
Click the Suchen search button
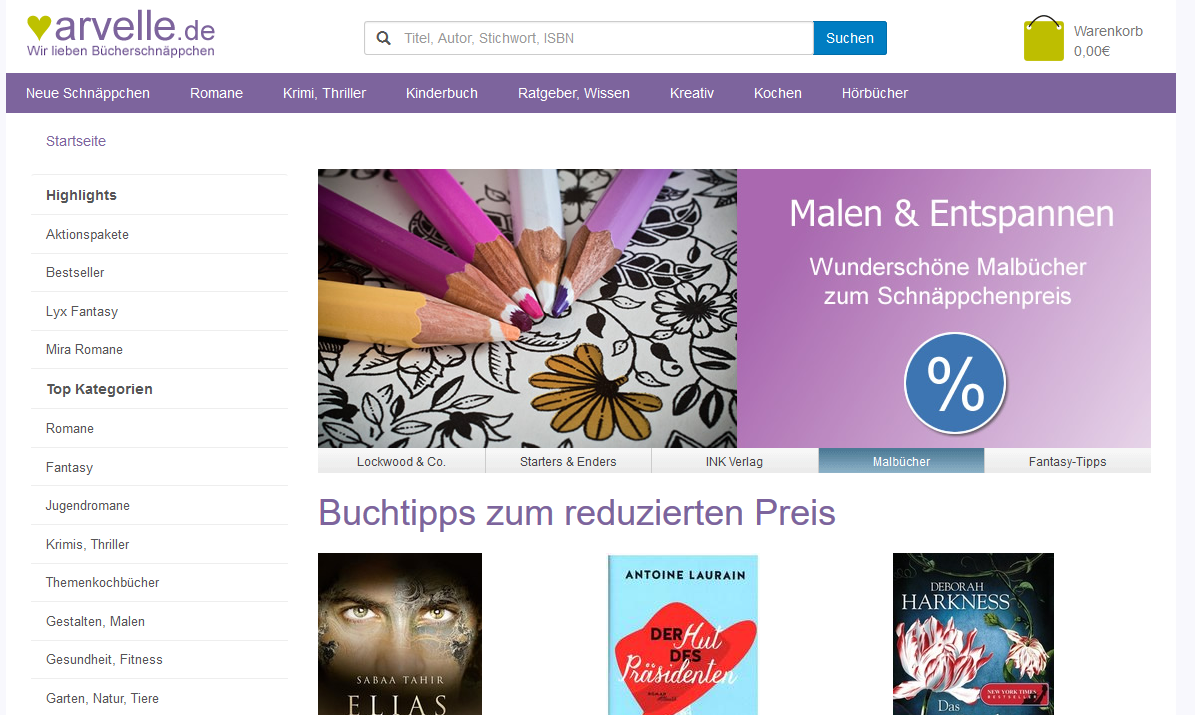point(850,38)
